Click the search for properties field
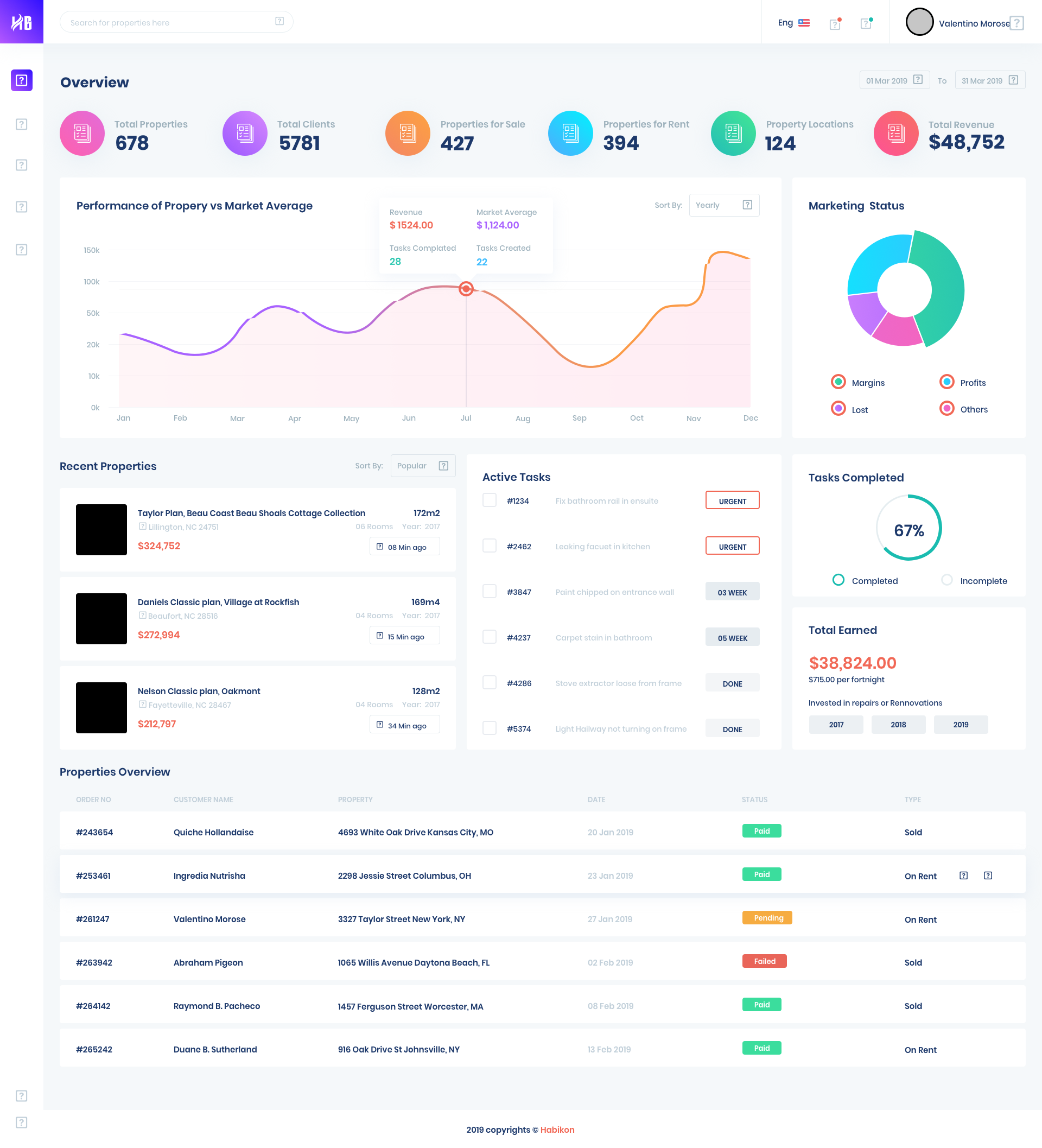Image resolution: width=1042 pixels, height=1148 pixels. tap(171, 23)
